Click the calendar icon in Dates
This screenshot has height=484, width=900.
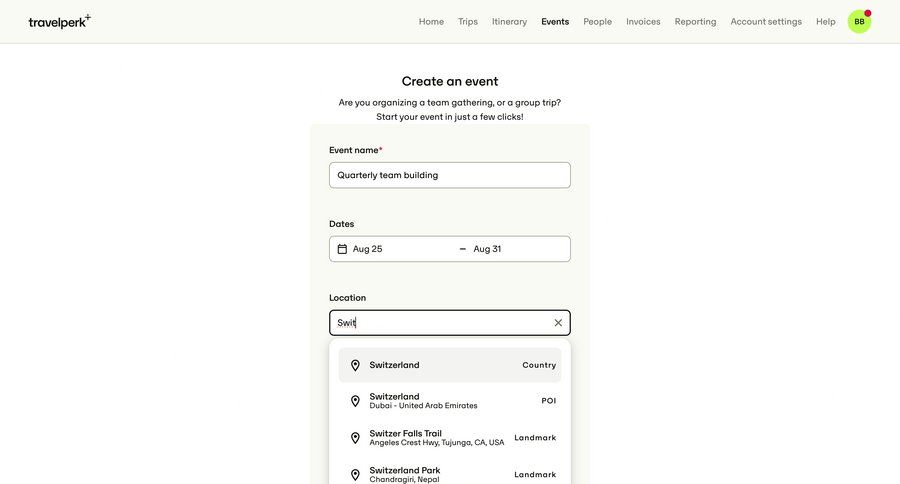(342, 249)
